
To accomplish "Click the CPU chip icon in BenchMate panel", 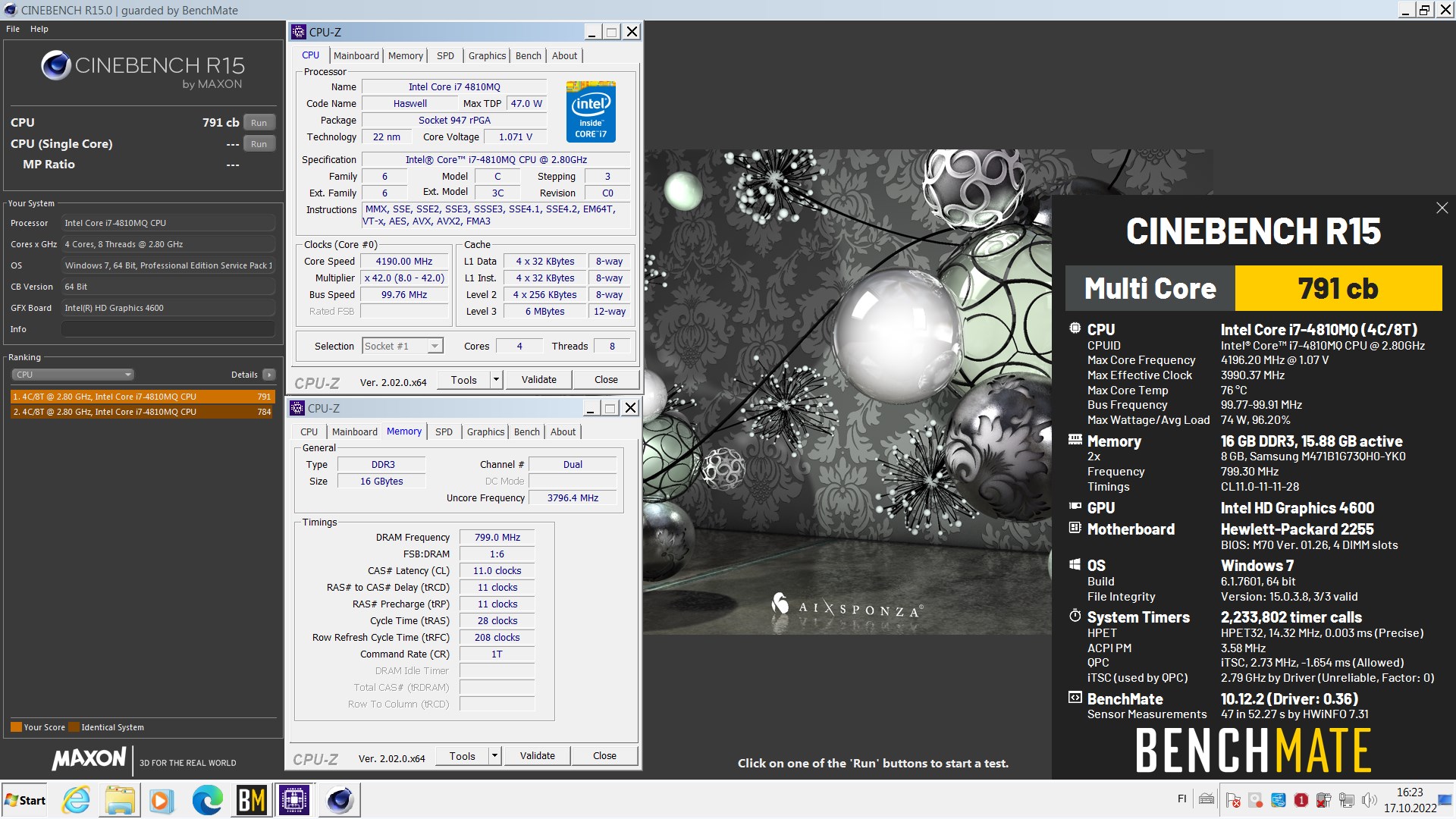I will click(x=1075, y=328).
